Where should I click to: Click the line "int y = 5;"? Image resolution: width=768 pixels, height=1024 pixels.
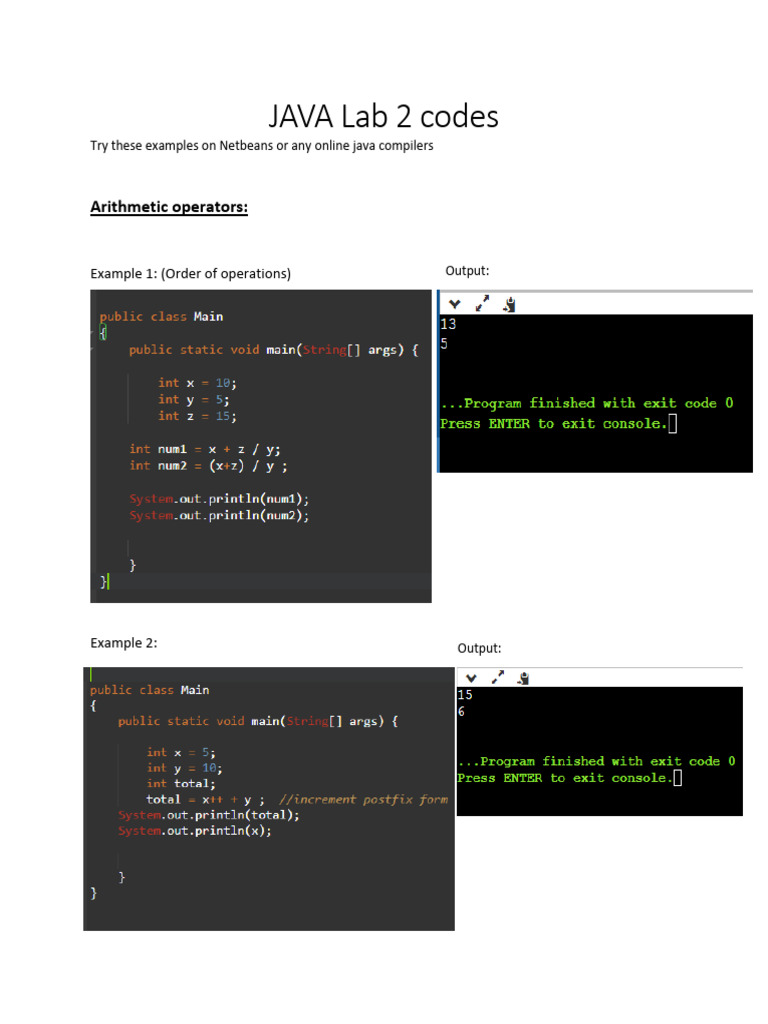click(x=193, y=400)
